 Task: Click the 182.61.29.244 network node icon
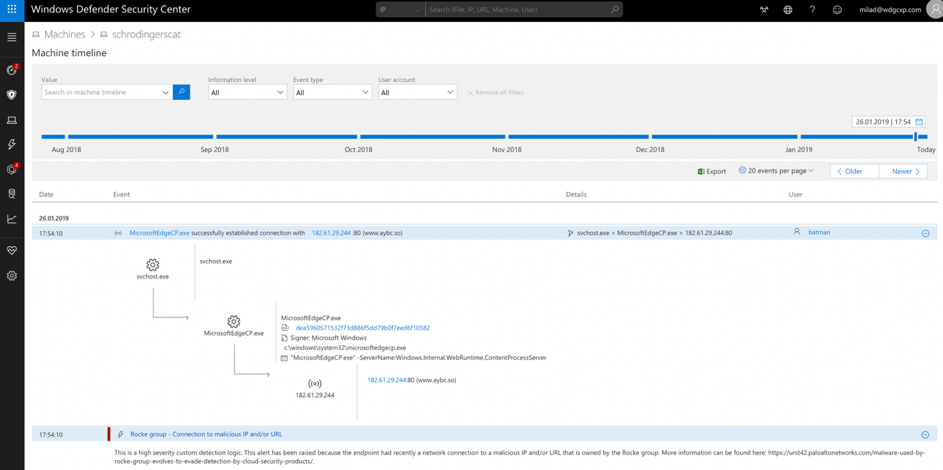pos(315,383)
